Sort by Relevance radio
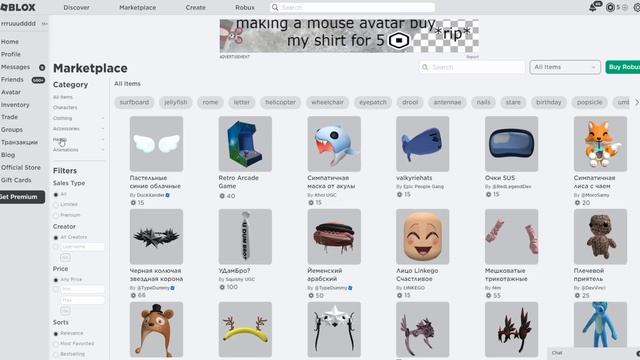The width and height of the screenshot is (640, 360). [x=56, y=333]
